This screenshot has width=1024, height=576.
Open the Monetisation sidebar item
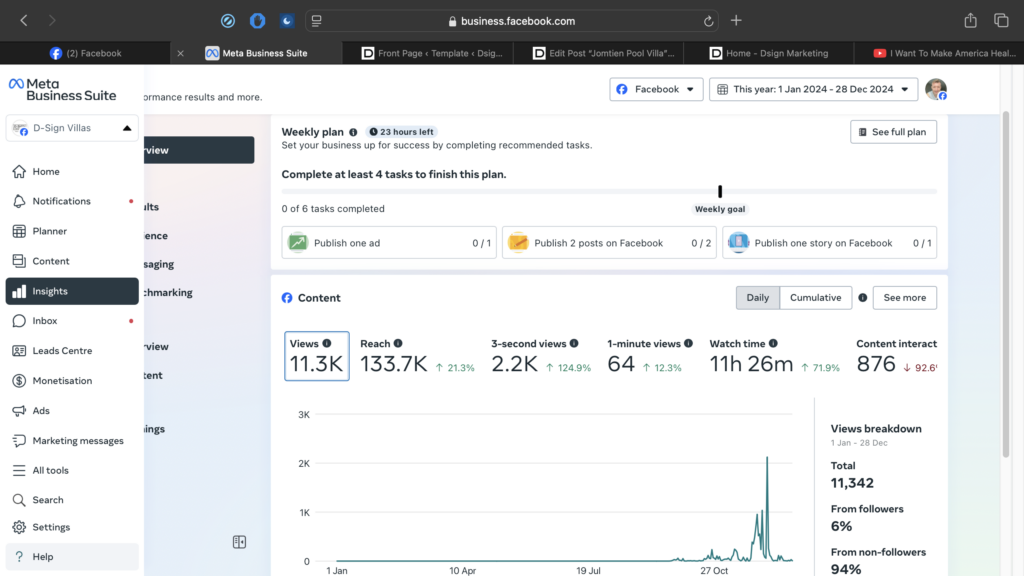coord(72,381)
